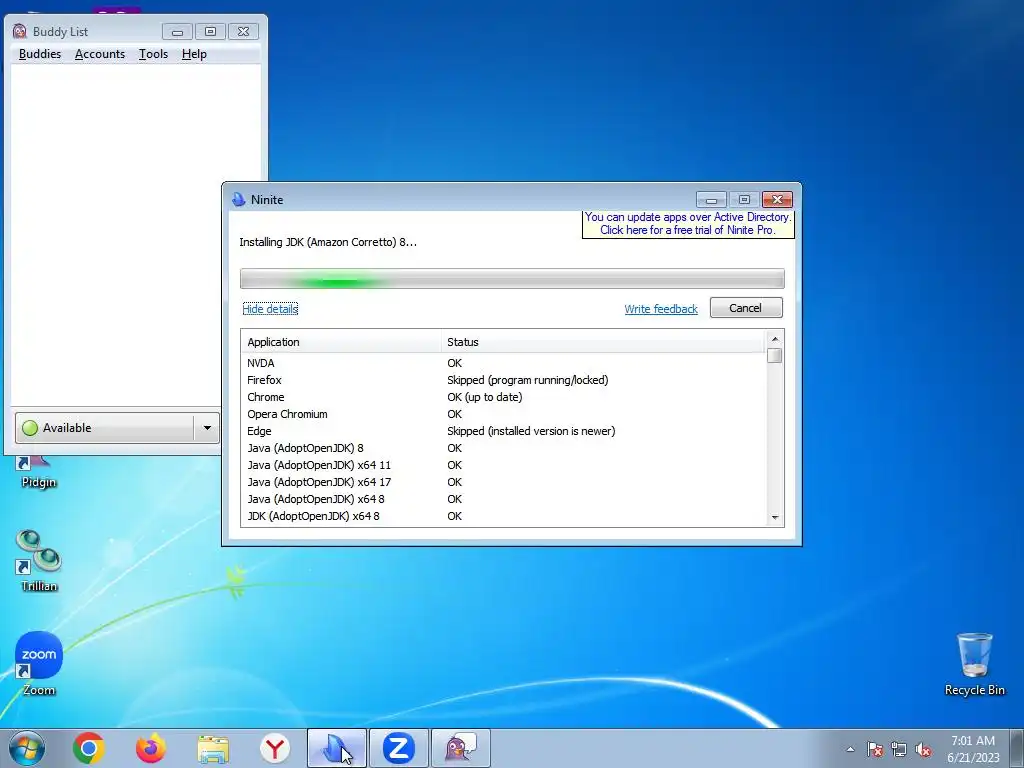
Task: Sort by Status column header
Action: [603, 342]
